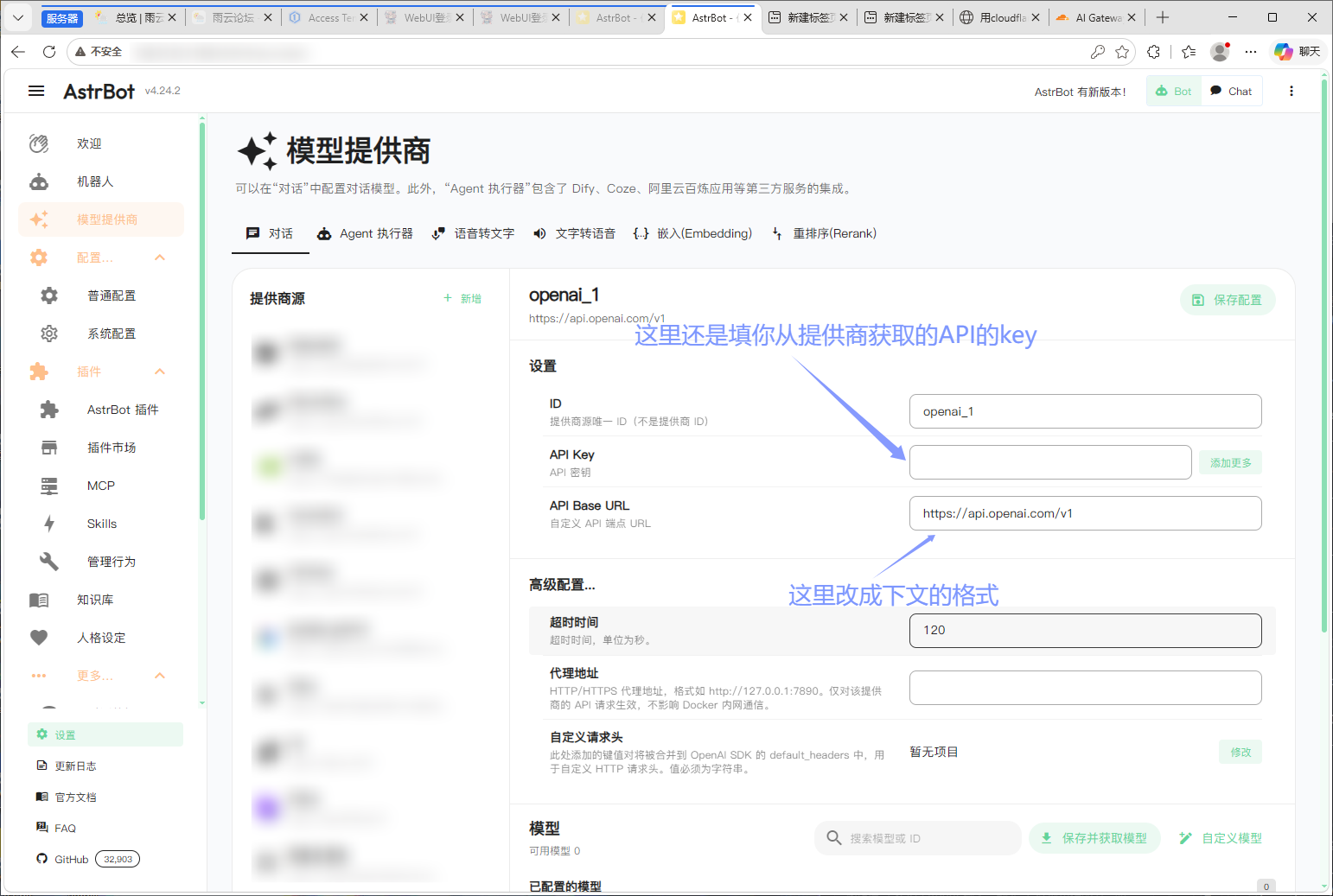Open 设置 at sidebar bottom
The width and height of the screenshot is (1333, 896).
105,734
